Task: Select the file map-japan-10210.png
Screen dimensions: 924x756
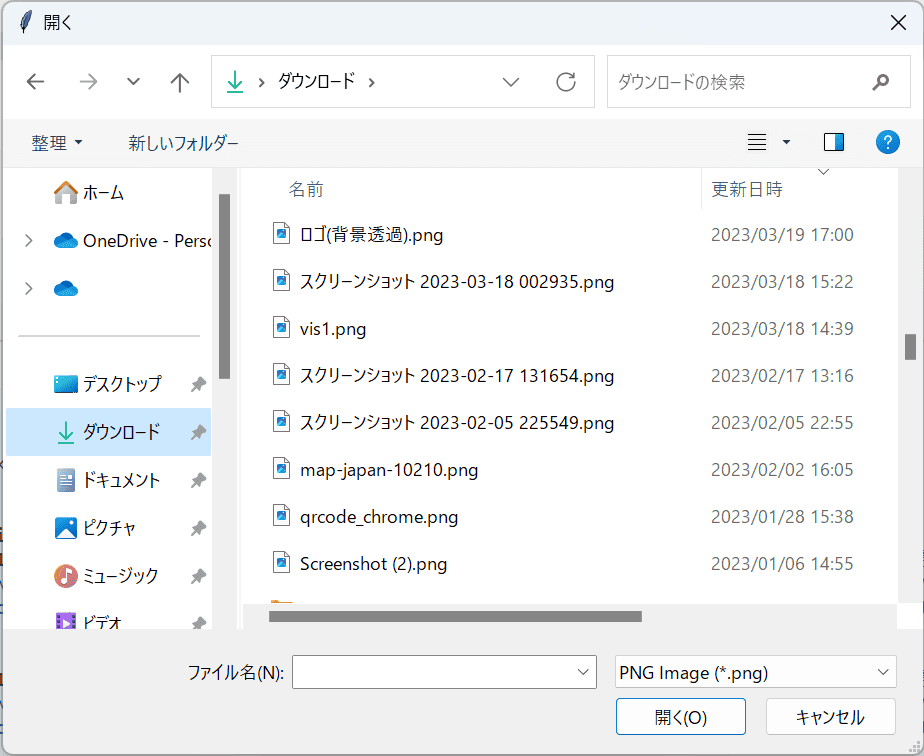Action: (x=388, y=470)
